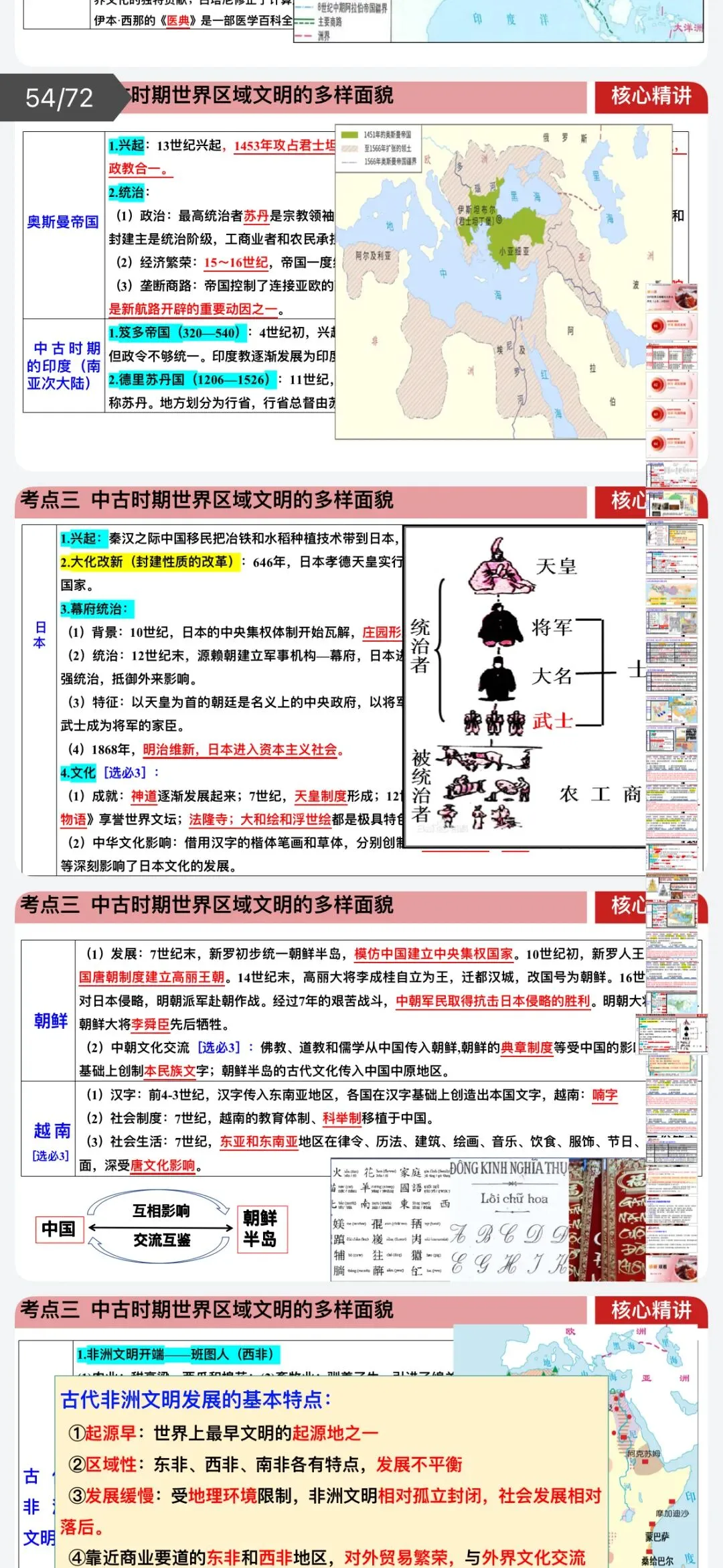Viewport: 723px width, 1568px height.
Task: Click the highlighted 2.大化改新 heading
Action: (149, 562)
